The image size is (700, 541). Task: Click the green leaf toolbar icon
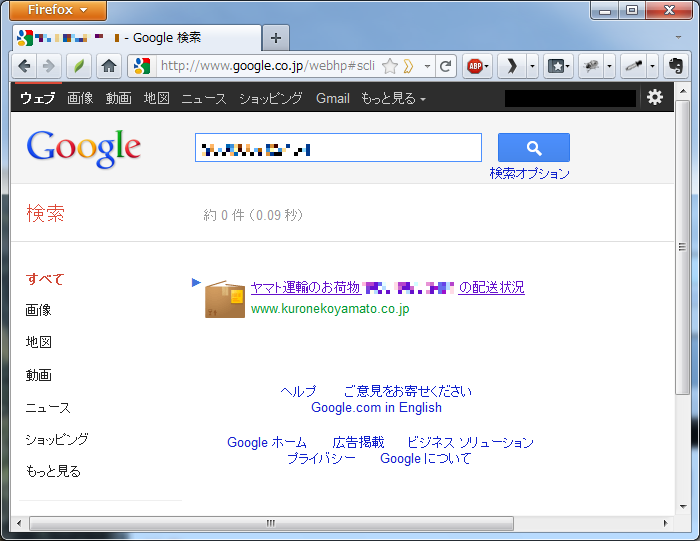(79, 67)
